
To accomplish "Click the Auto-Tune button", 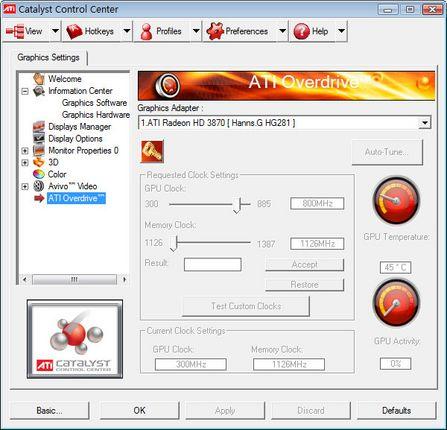I will pyautogui.click(x=387, y=152).
